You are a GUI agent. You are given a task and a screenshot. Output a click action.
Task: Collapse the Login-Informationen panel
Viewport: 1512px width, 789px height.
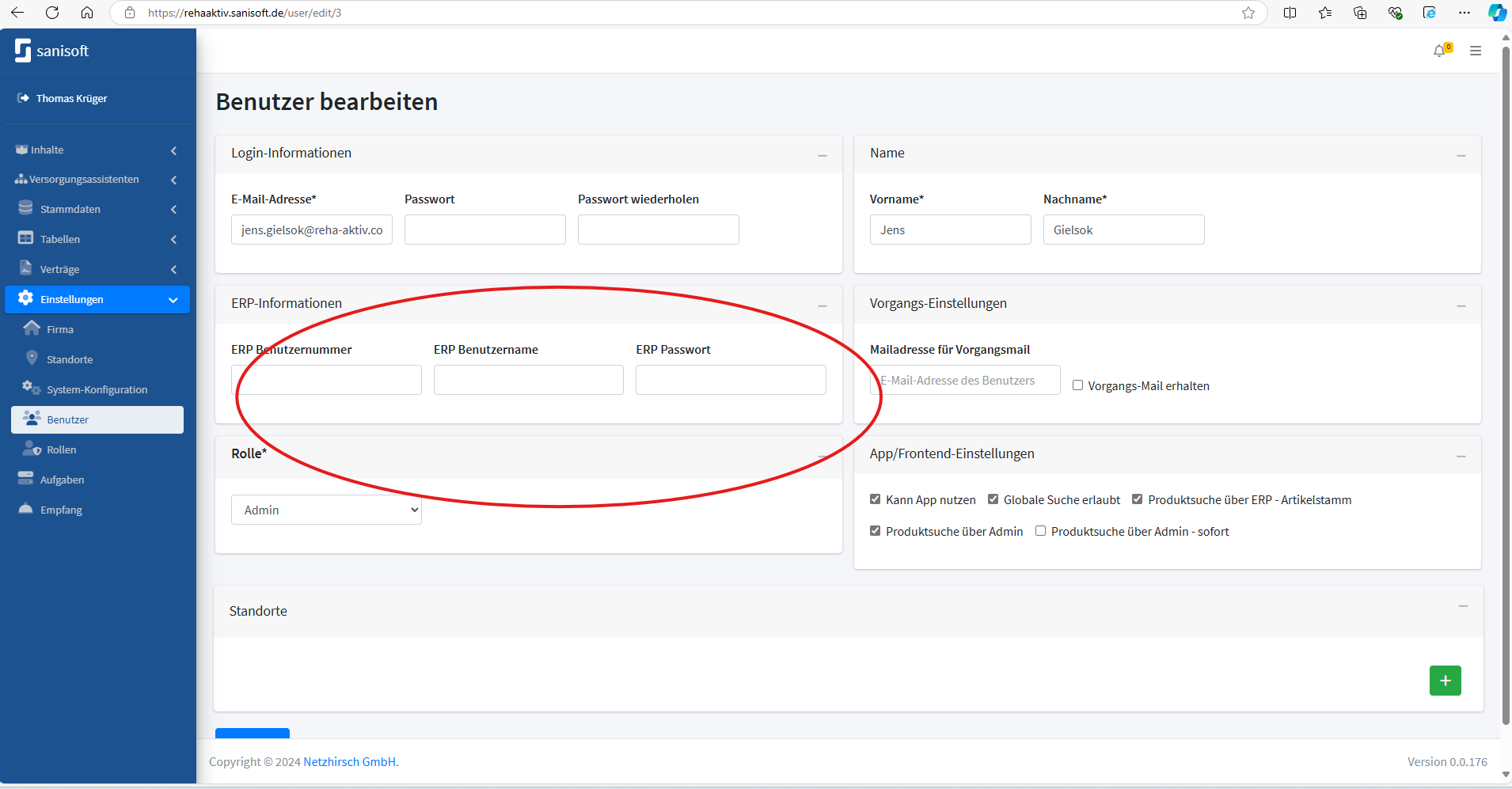click(822, 155)
